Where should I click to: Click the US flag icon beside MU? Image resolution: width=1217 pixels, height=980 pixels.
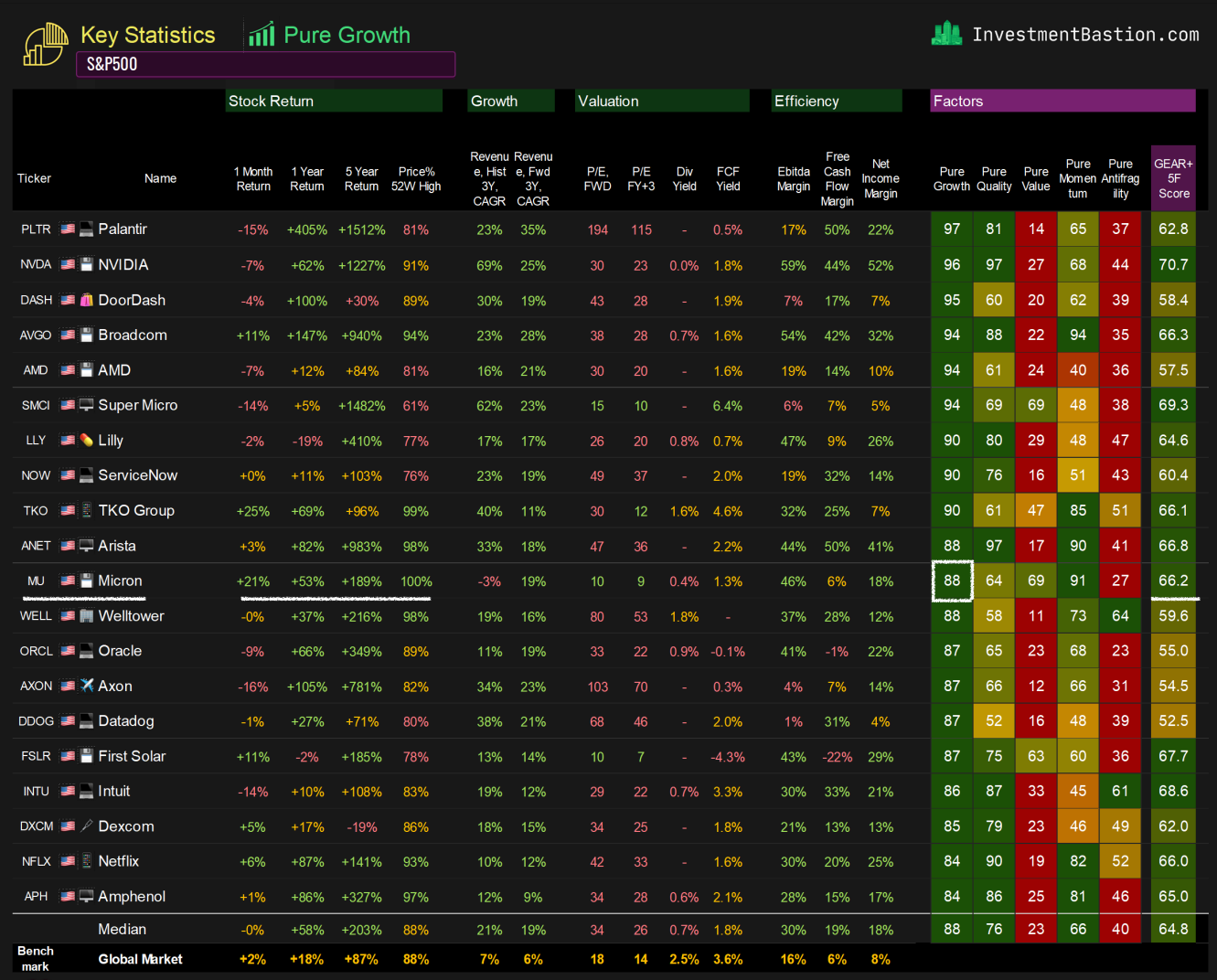tap(68, 581)
